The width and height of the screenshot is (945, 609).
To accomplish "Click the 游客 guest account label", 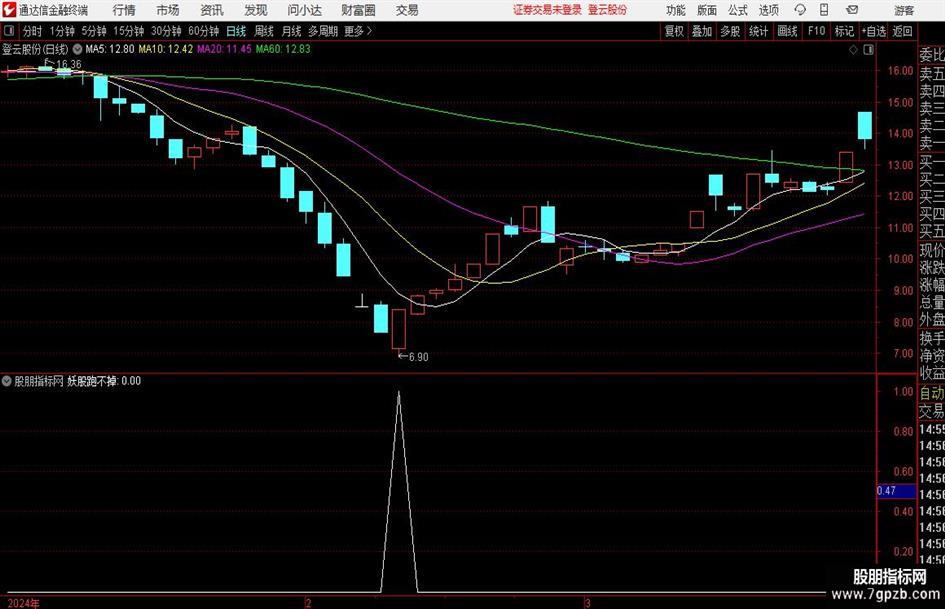I will (904, 10).
